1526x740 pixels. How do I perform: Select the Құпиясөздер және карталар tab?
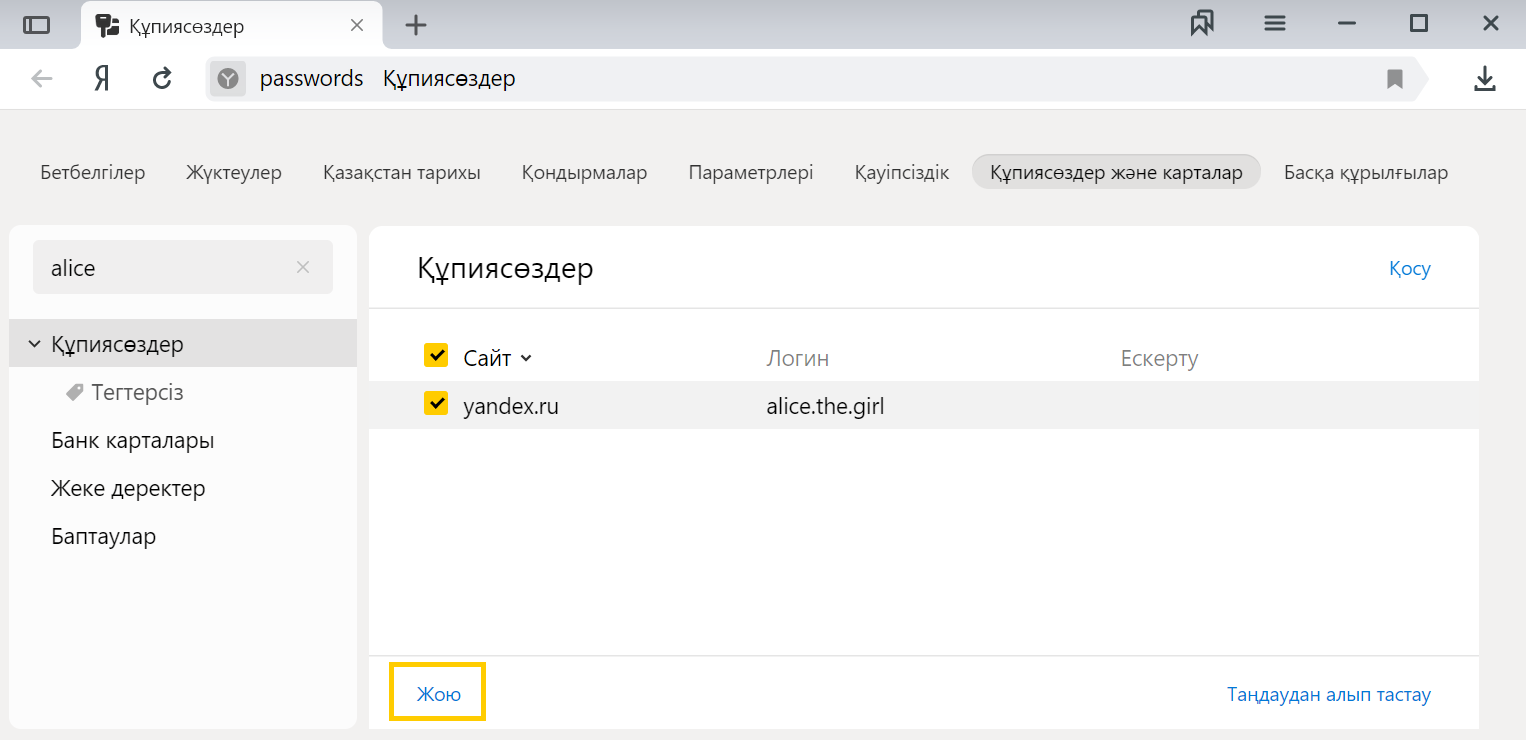[1116, 172]
